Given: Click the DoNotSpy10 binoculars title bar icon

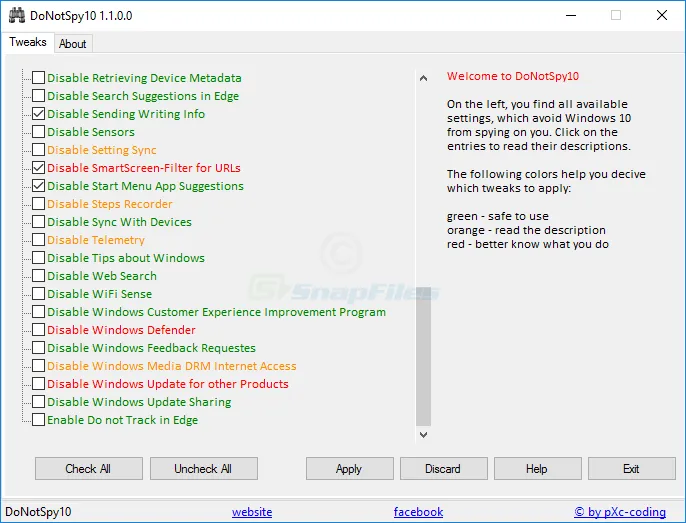Looking at the screenshot, I should (17, 15).
